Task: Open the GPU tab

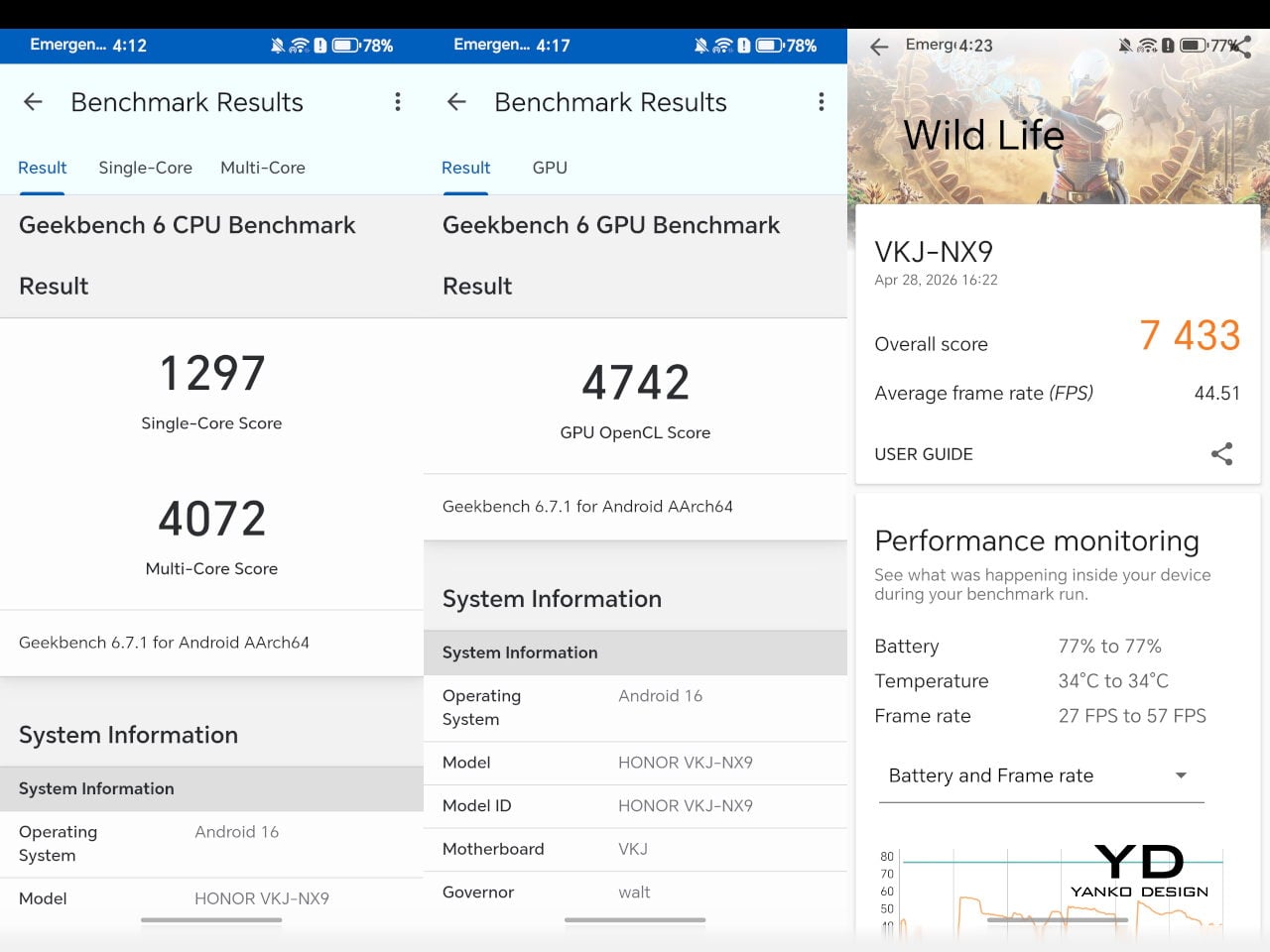Action: (550, 168)
